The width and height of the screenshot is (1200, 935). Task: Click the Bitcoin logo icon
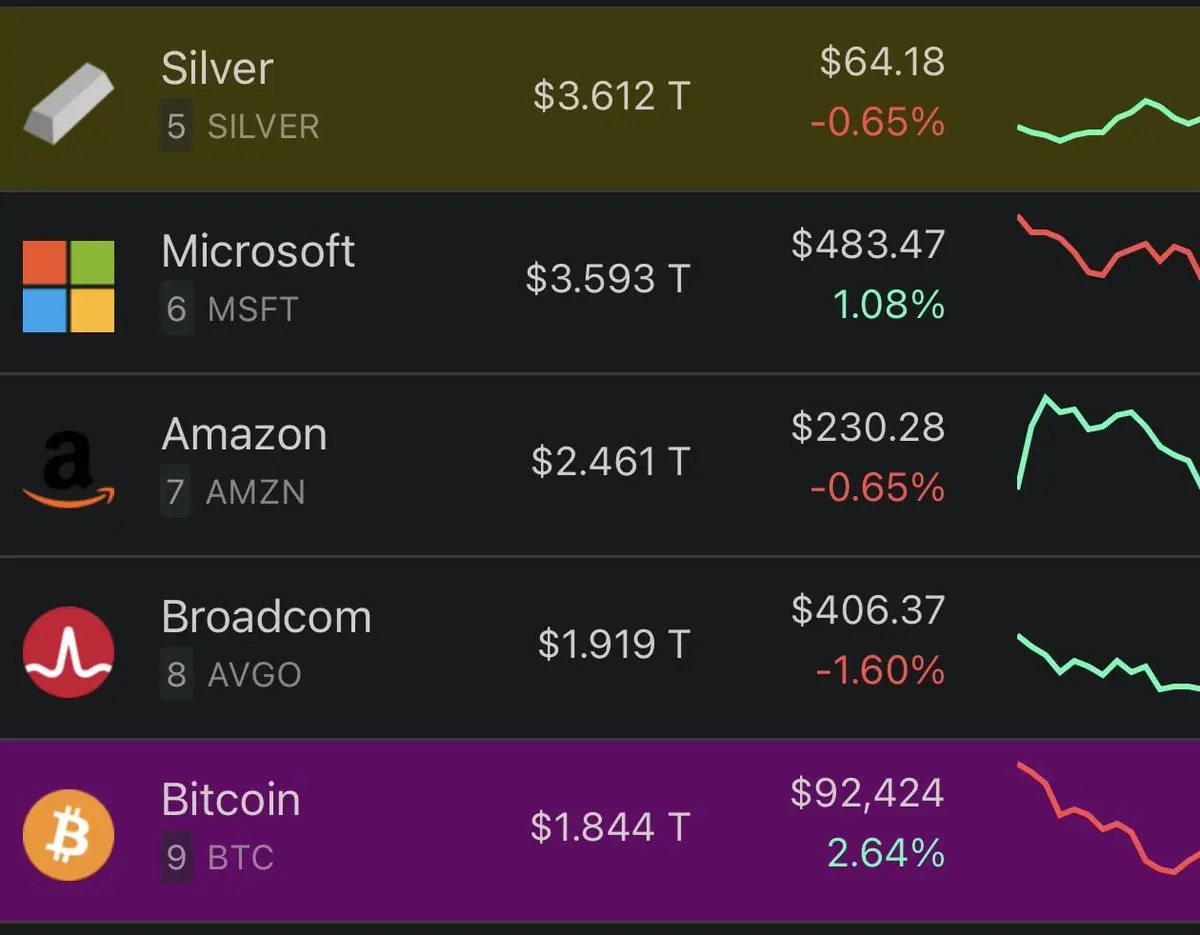(x=68, y=834)
